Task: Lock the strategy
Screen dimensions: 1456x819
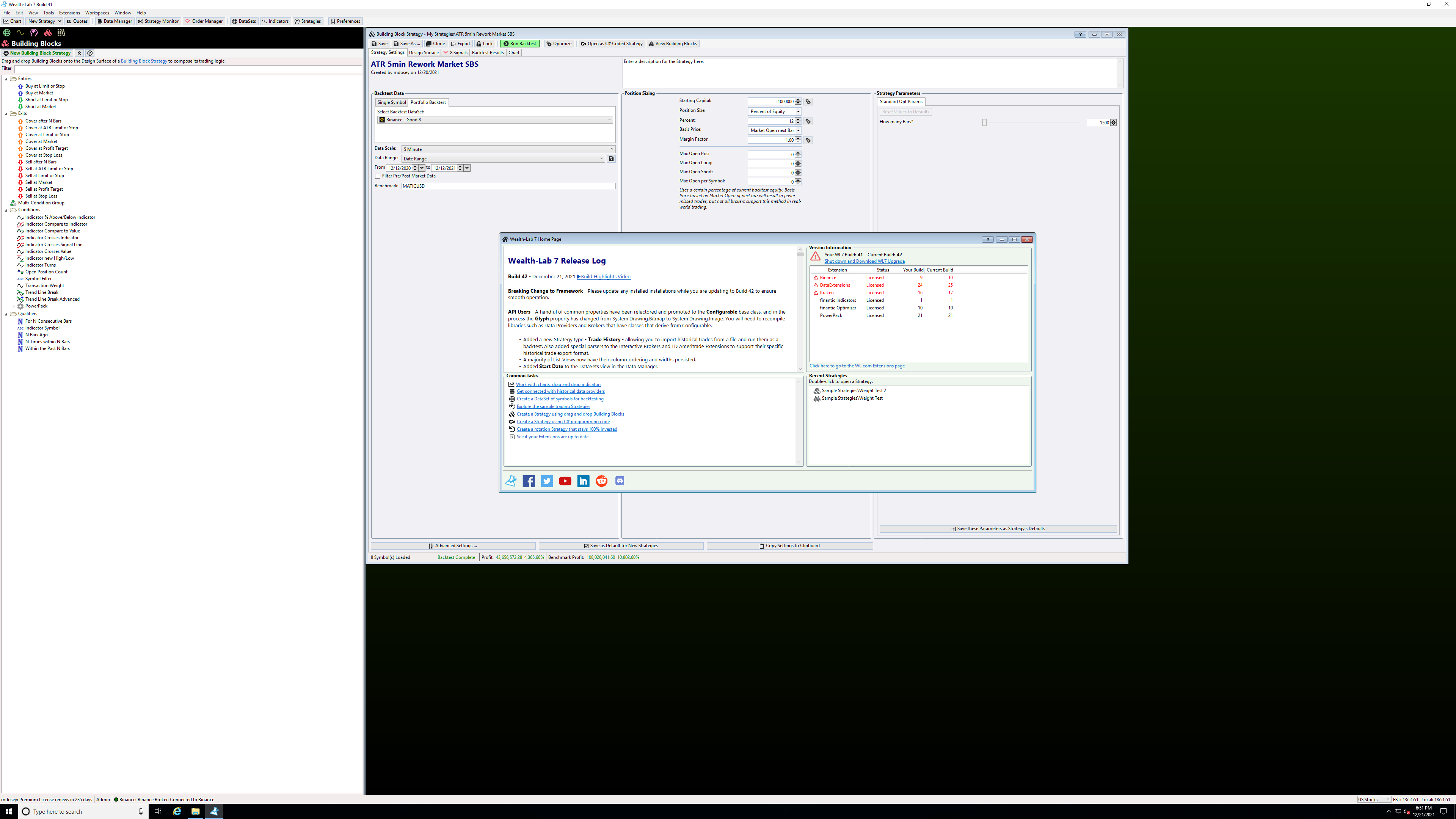Action: [x=485, y=44]
